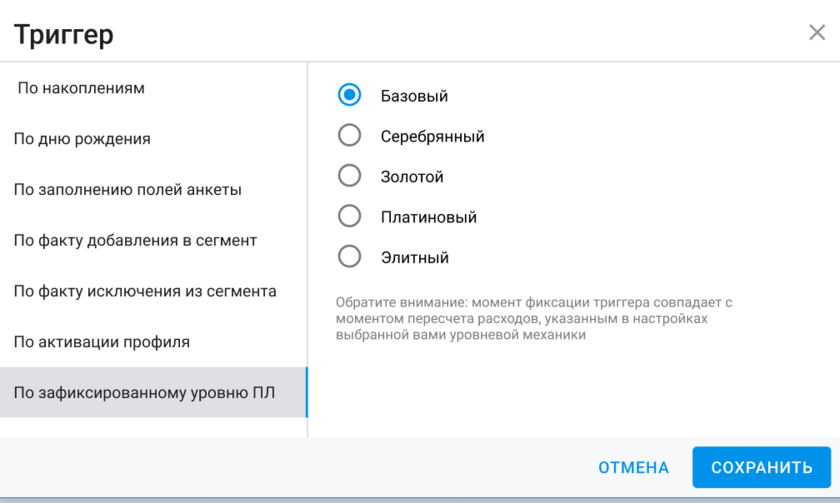
Task: Select 'По зафиксированному уровню ПЛ' item
Action: point(144,393)
